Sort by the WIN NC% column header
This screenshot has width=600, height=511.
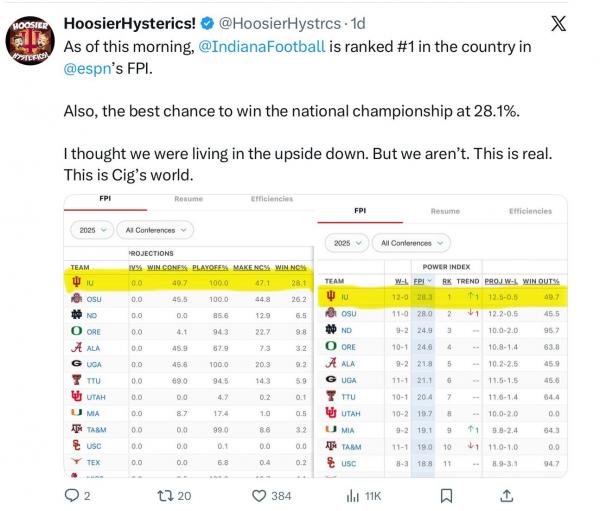point(291,266)
